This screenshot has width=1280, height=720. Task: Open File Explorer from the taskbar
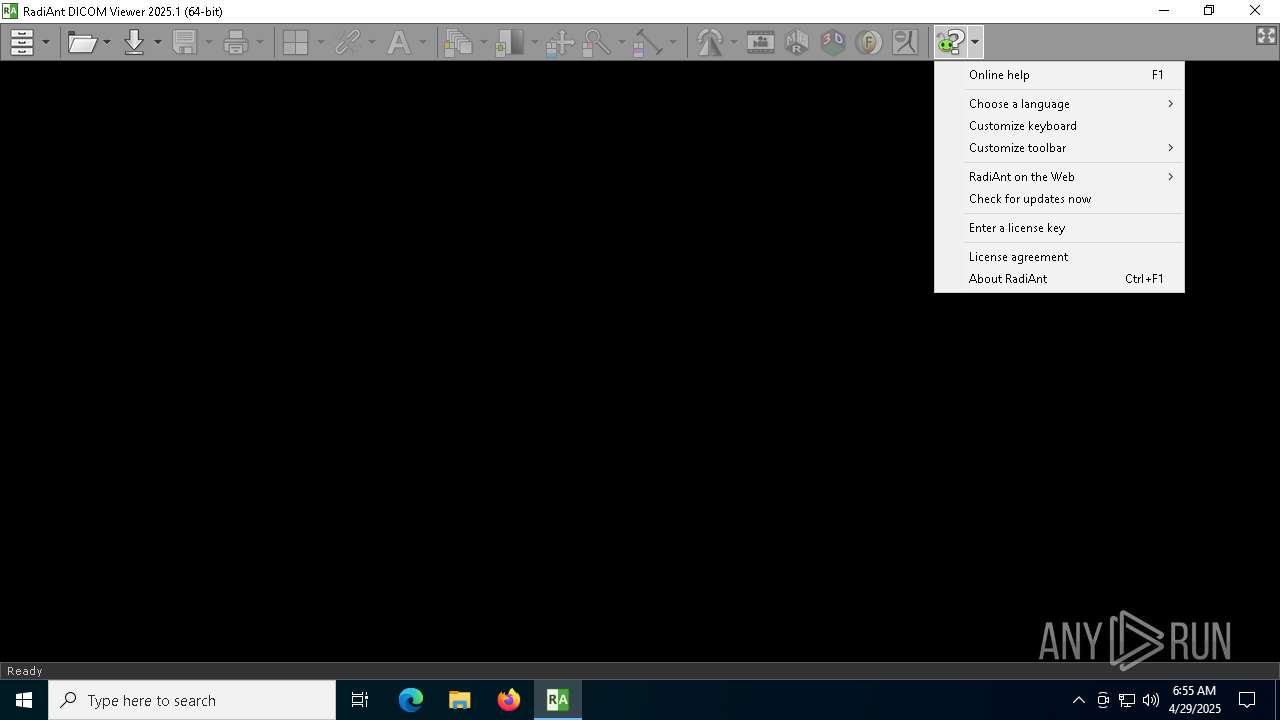click(x=460, y=700)
